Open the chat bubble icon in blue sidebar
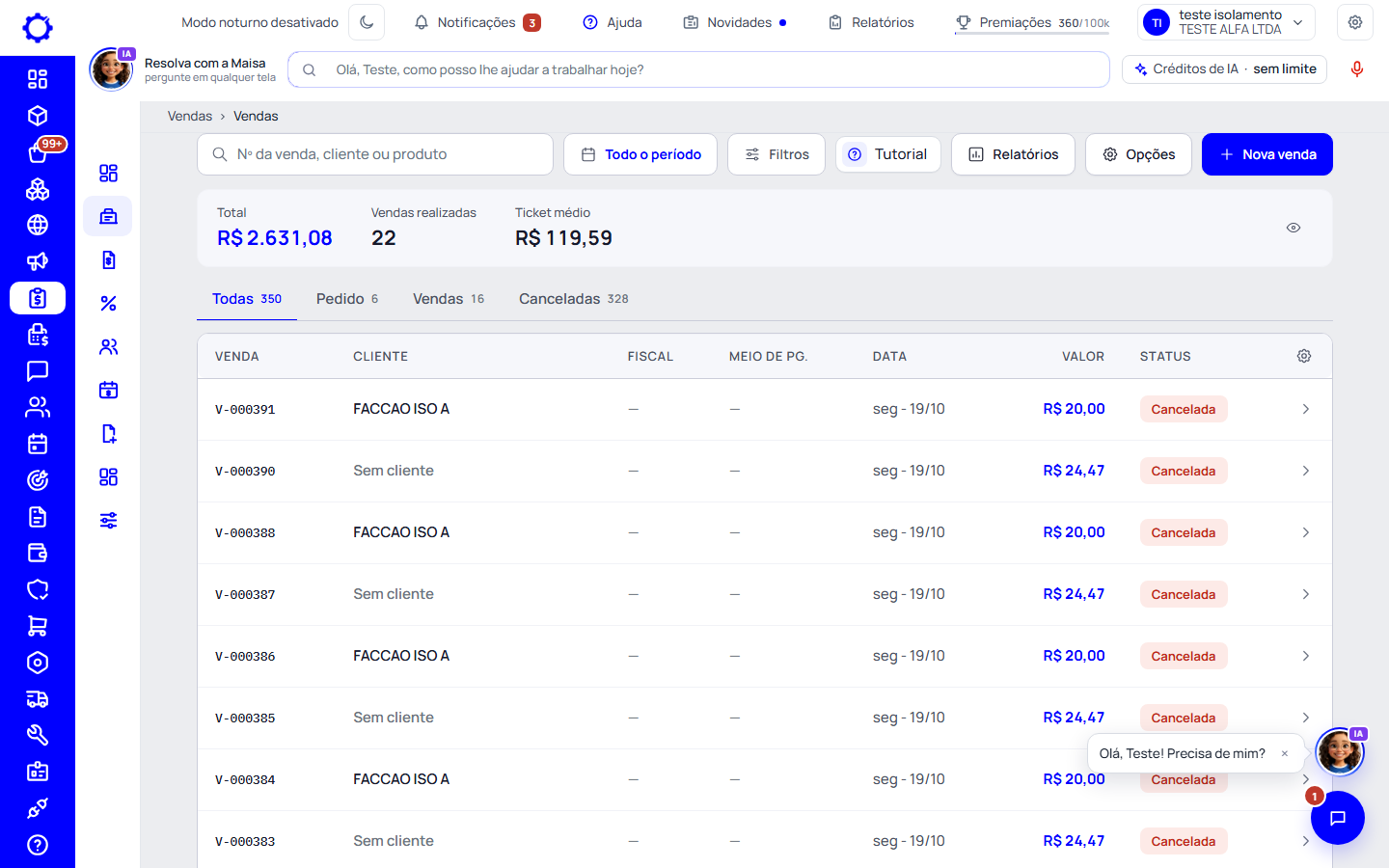 [38, 371]
